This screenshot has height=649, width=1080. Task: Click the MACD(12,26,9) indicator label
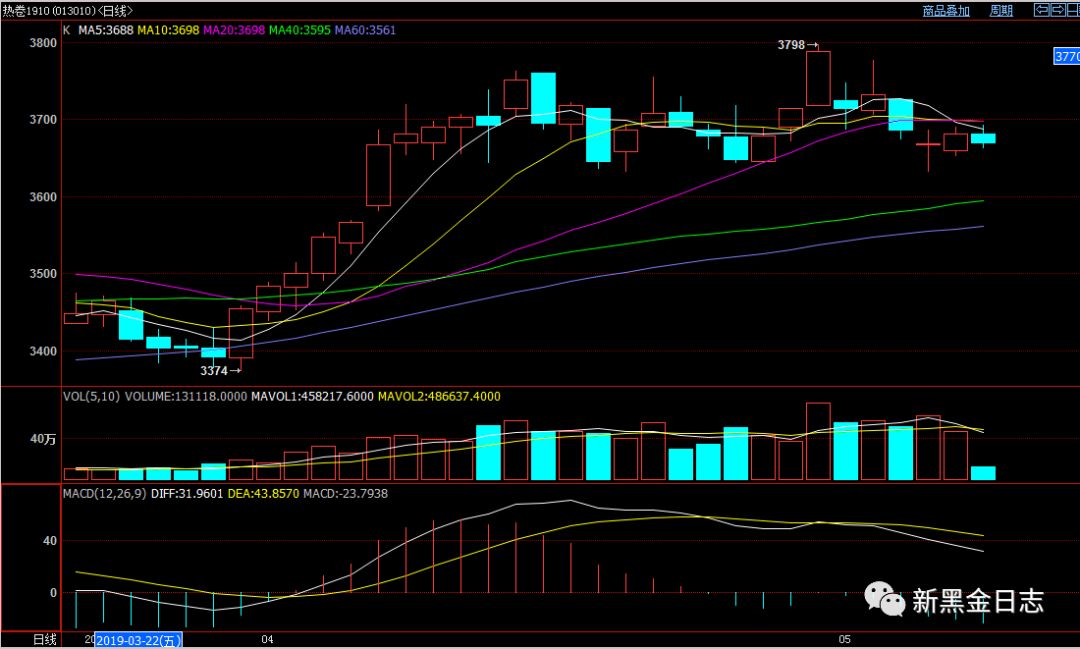coord(105,494)
